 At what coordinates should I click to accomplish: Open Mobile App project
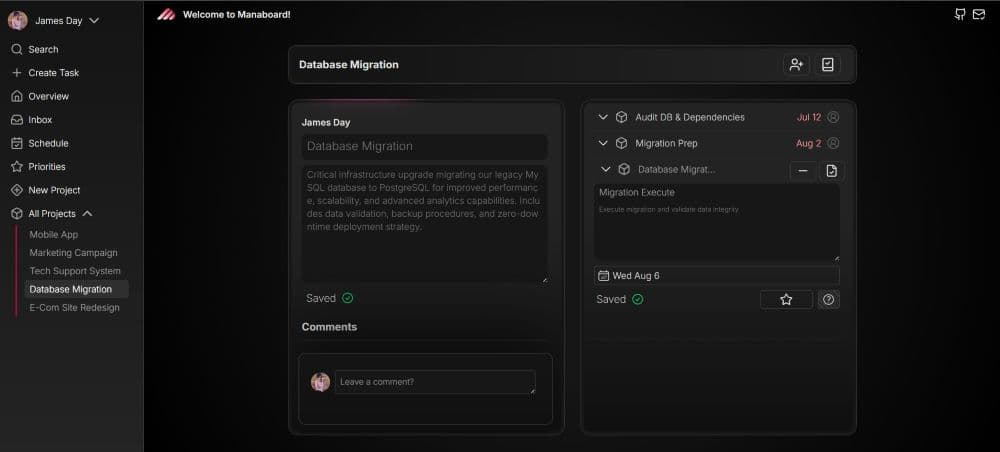pyautogui.click(x=54, y=235)
